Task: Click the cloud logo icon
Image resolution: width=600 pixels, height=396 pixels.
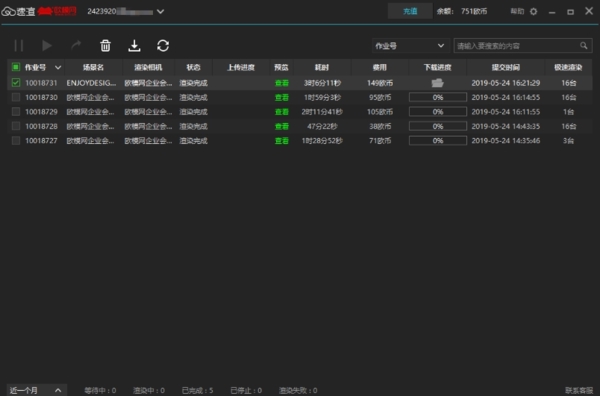Action: pyautogui.click(x=8, y=11)
